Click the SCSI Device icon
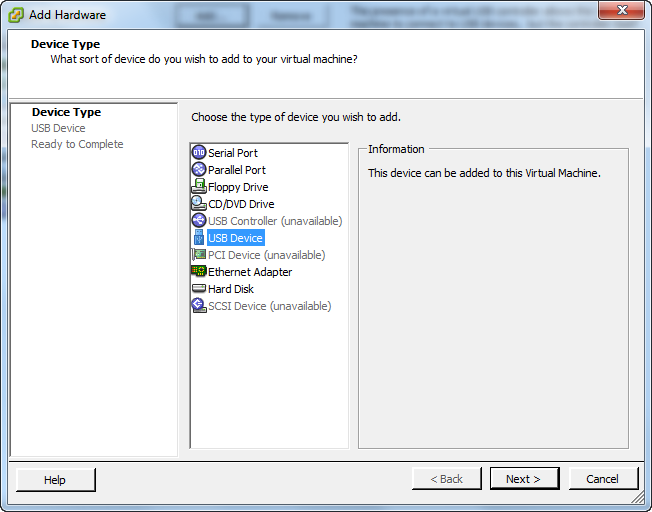 pos(198,306)
